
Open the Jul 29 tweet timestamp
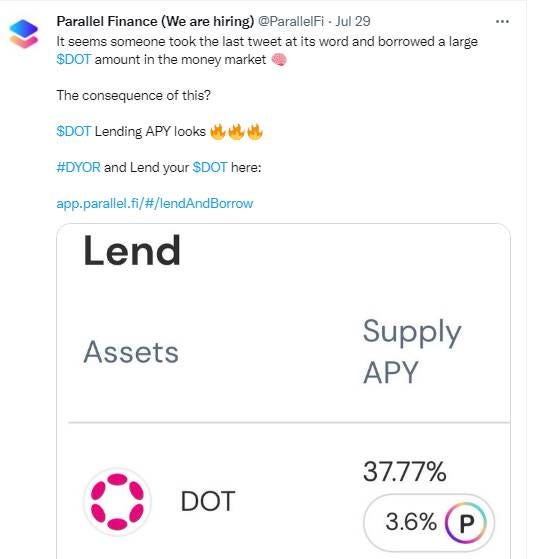(353, 21)
